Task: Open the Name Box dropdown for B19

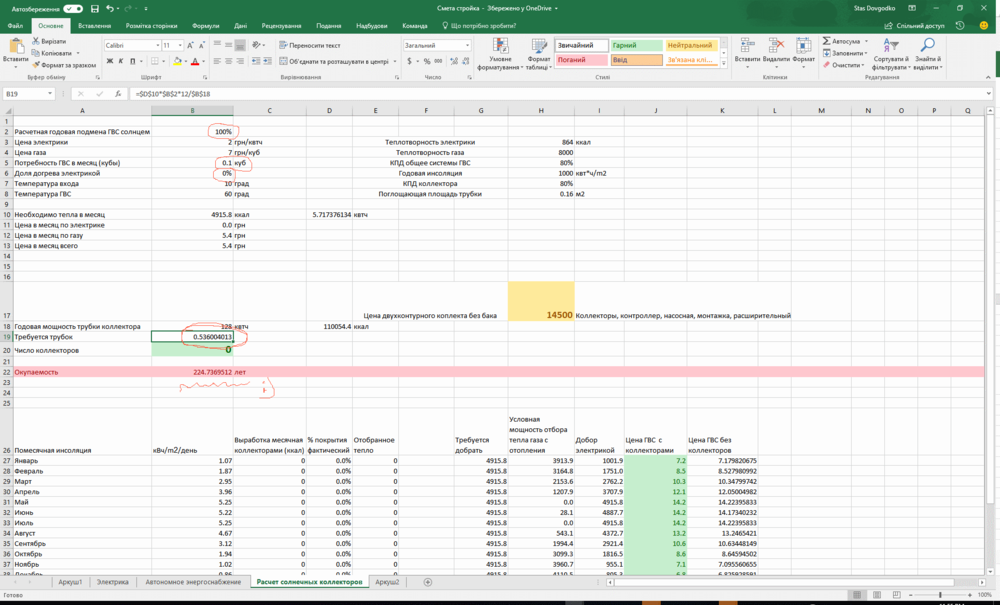Action: coord(51,93)
